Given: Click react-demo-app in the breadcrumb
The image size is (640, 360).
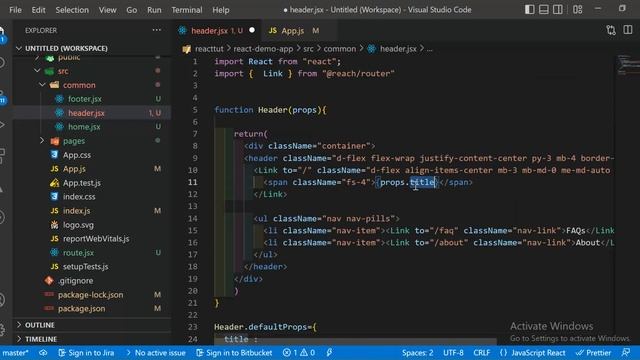Looking at the screenshot, I should 263,49.
